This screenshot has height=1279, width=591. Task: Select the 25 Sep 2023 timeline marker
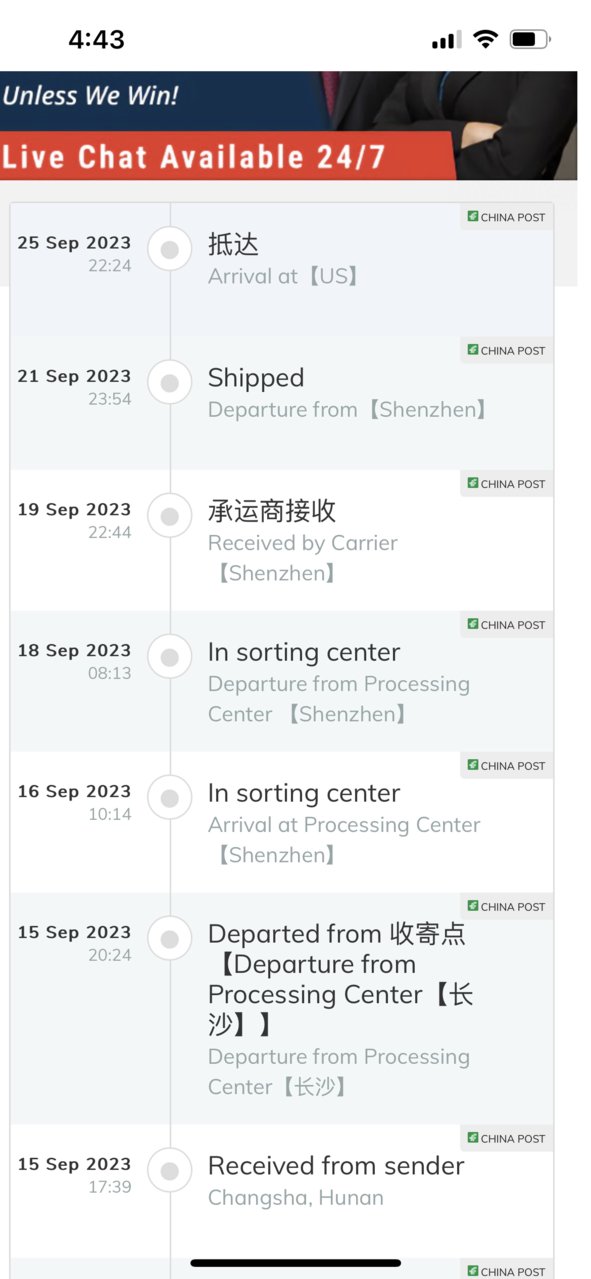[x=170, y=249]
